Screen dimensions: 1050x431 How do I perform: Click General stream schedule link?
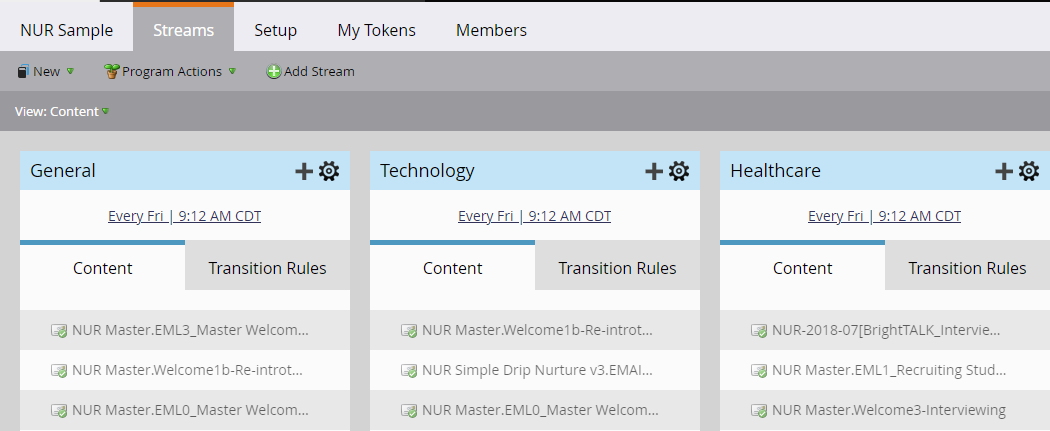pos(185,216)
